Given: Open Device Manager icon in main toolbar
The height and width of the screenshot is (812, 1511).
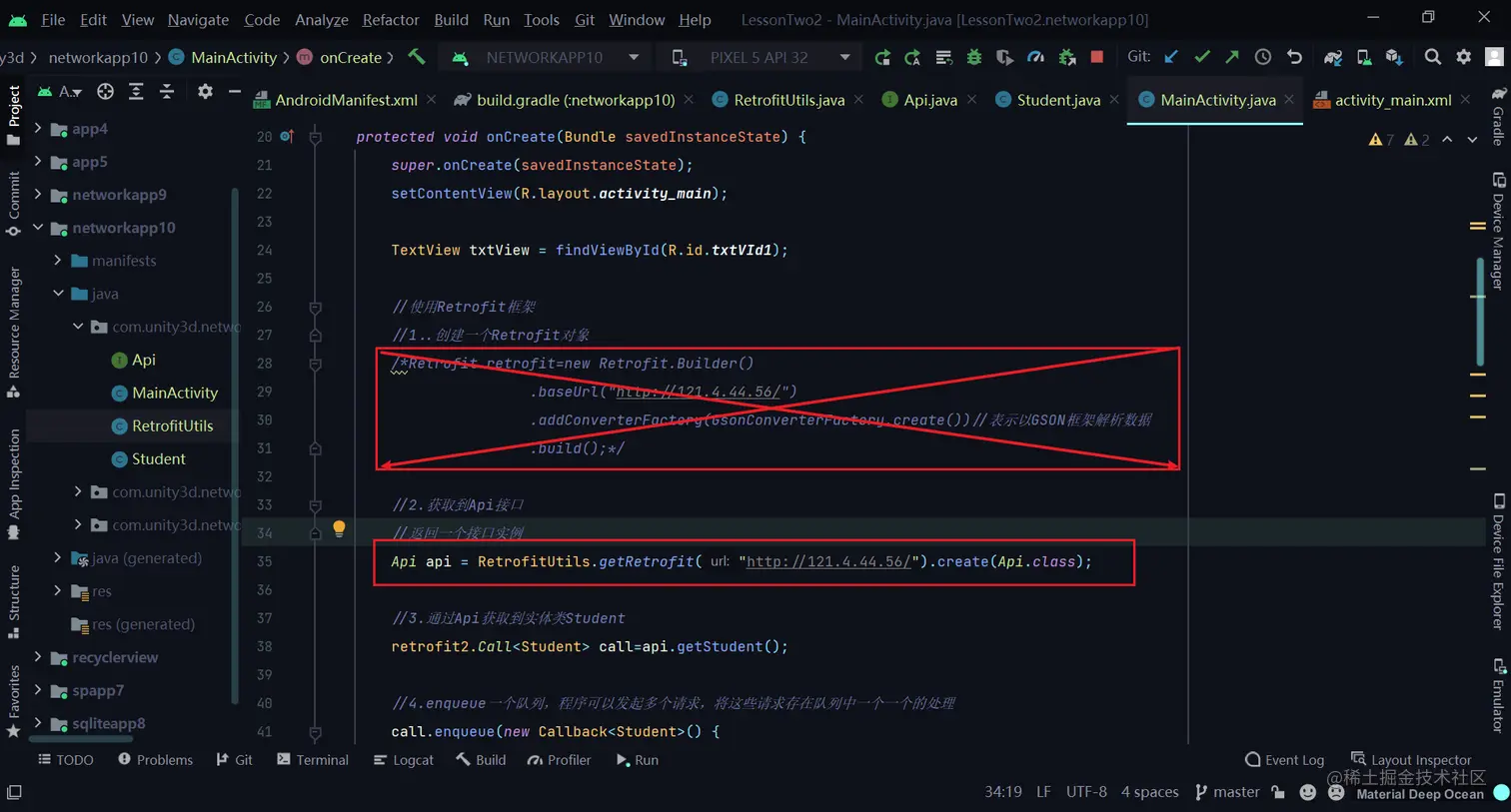Looking at the screenshot, I should [x=1363, y=57].
